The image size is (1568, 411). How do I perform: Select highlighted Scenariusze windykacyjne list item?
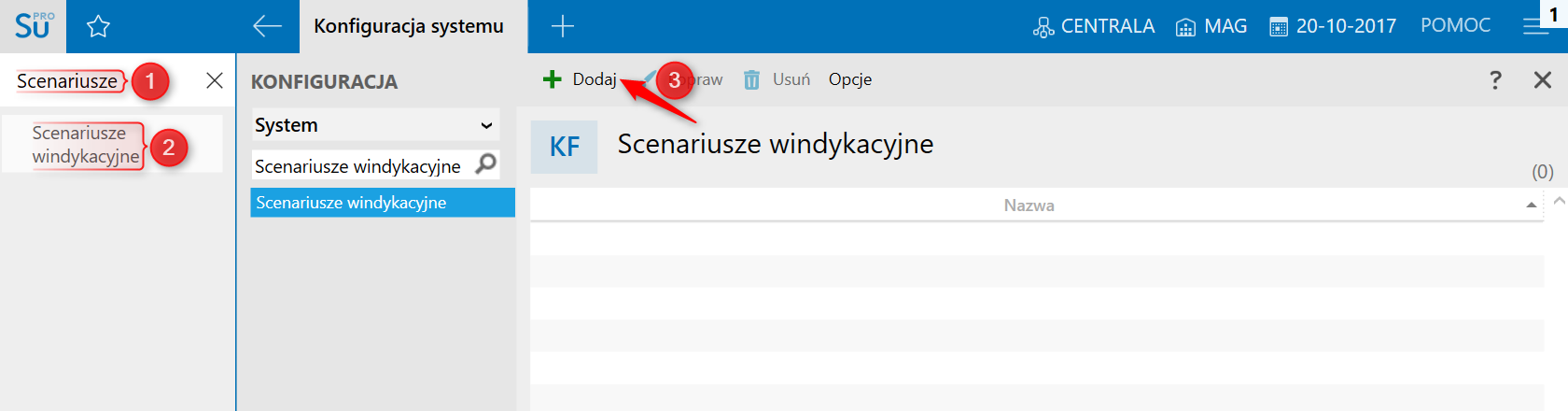tap(383, 203)
